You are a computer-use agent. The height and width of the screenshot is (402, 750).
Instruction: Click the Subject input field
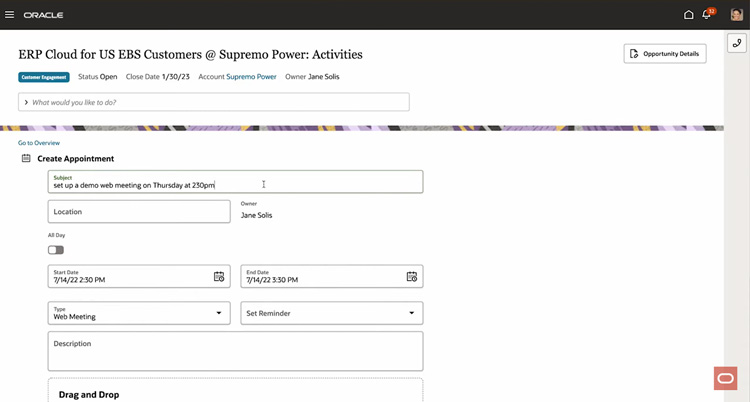pyautogui.click(x=235, y=182)
